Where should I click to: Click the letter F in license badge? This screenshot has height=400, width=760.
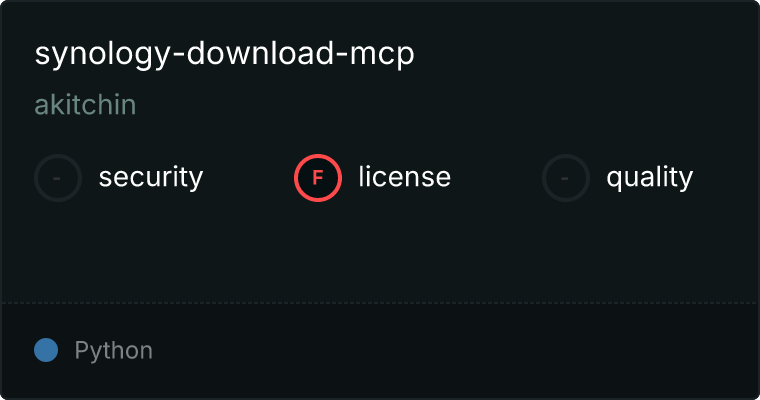coord(318,178)
